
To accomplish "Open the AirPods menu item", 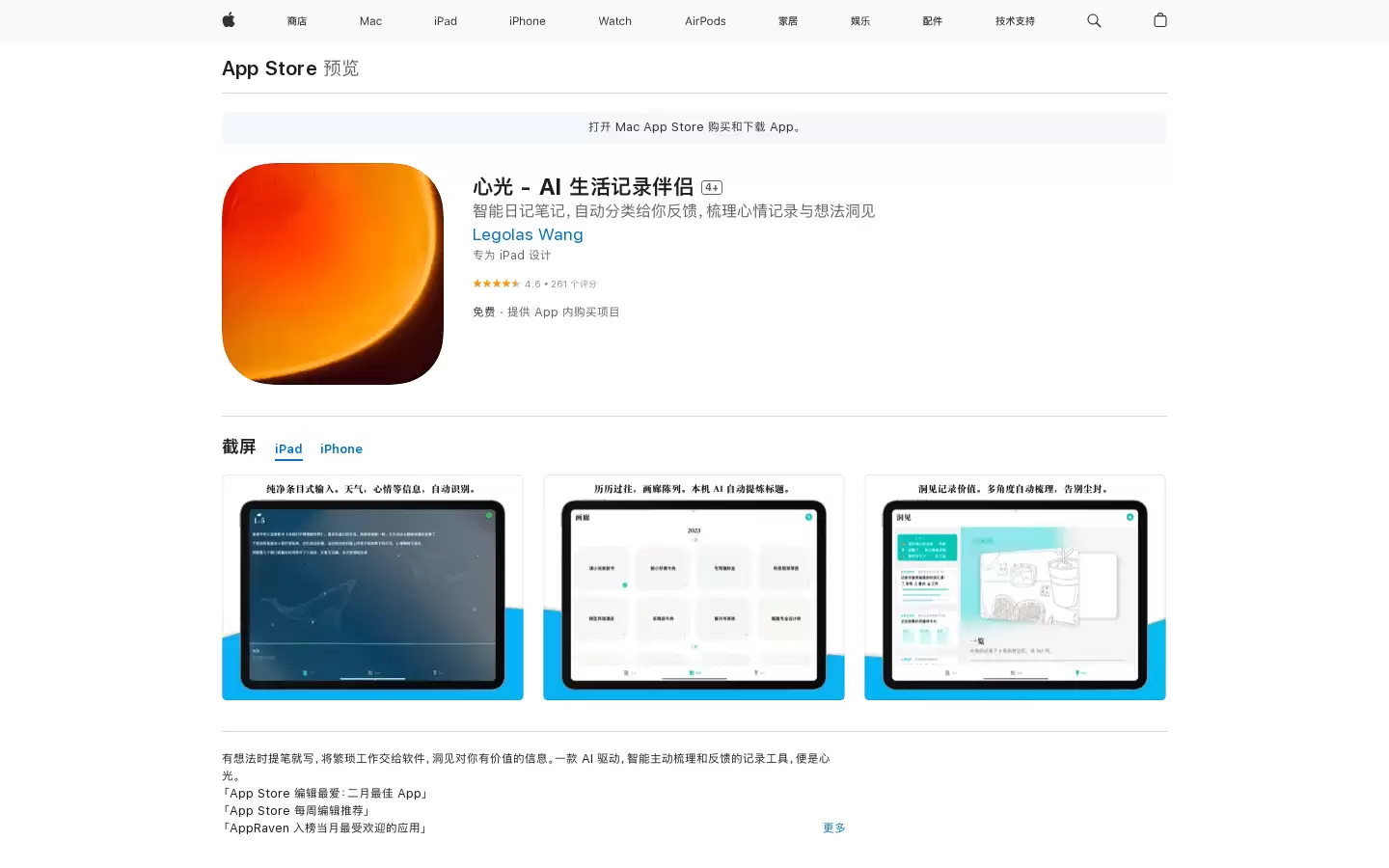I will tap(705, 21).
